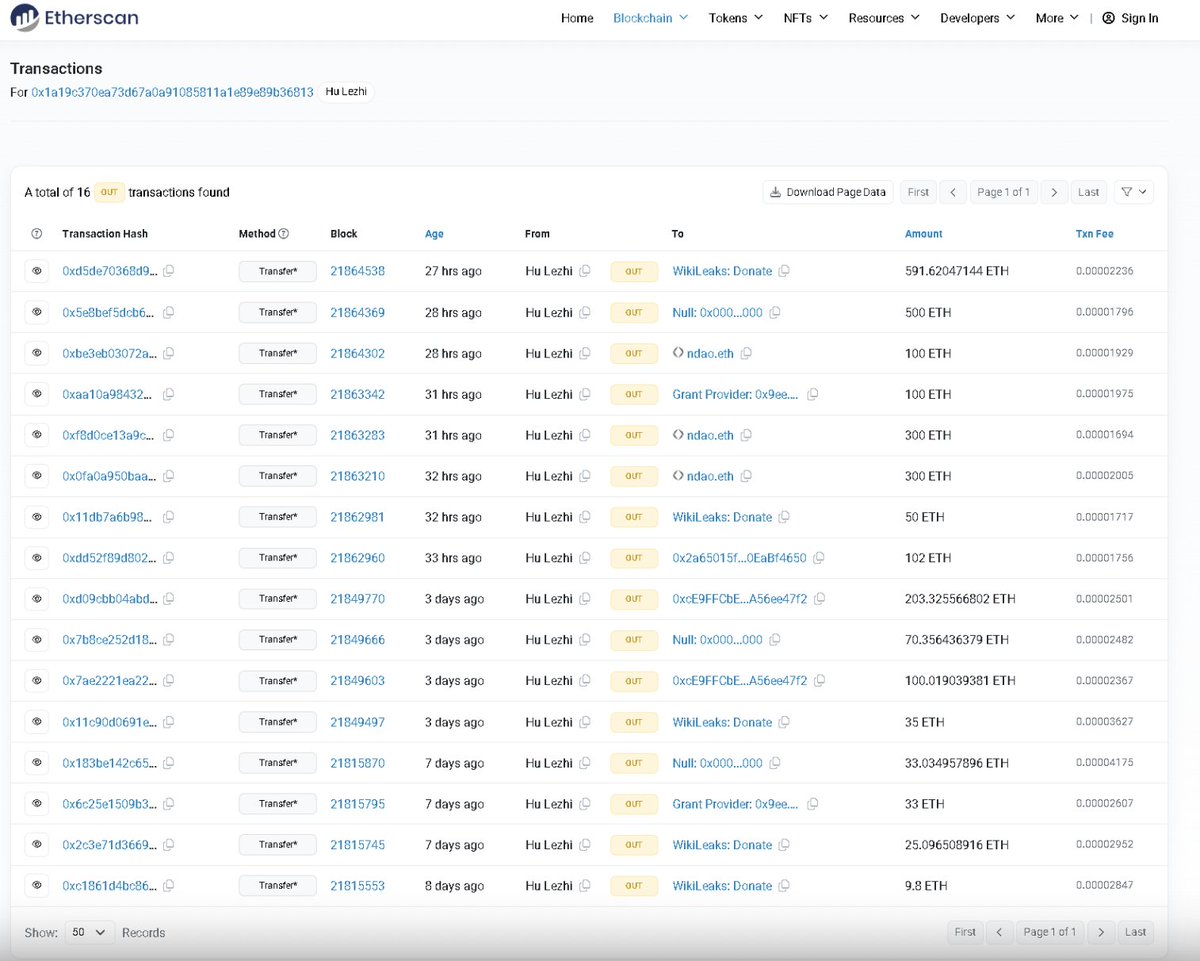
Task: Open the Show 50 records dropdown
Action: [x=90, y=932]
